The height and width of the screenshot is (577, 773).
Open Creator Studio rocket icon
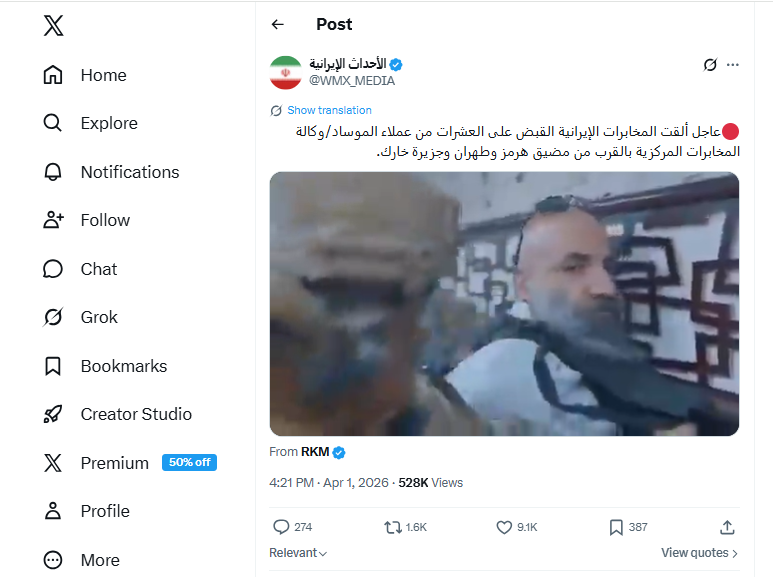click(x=54, y=414)
